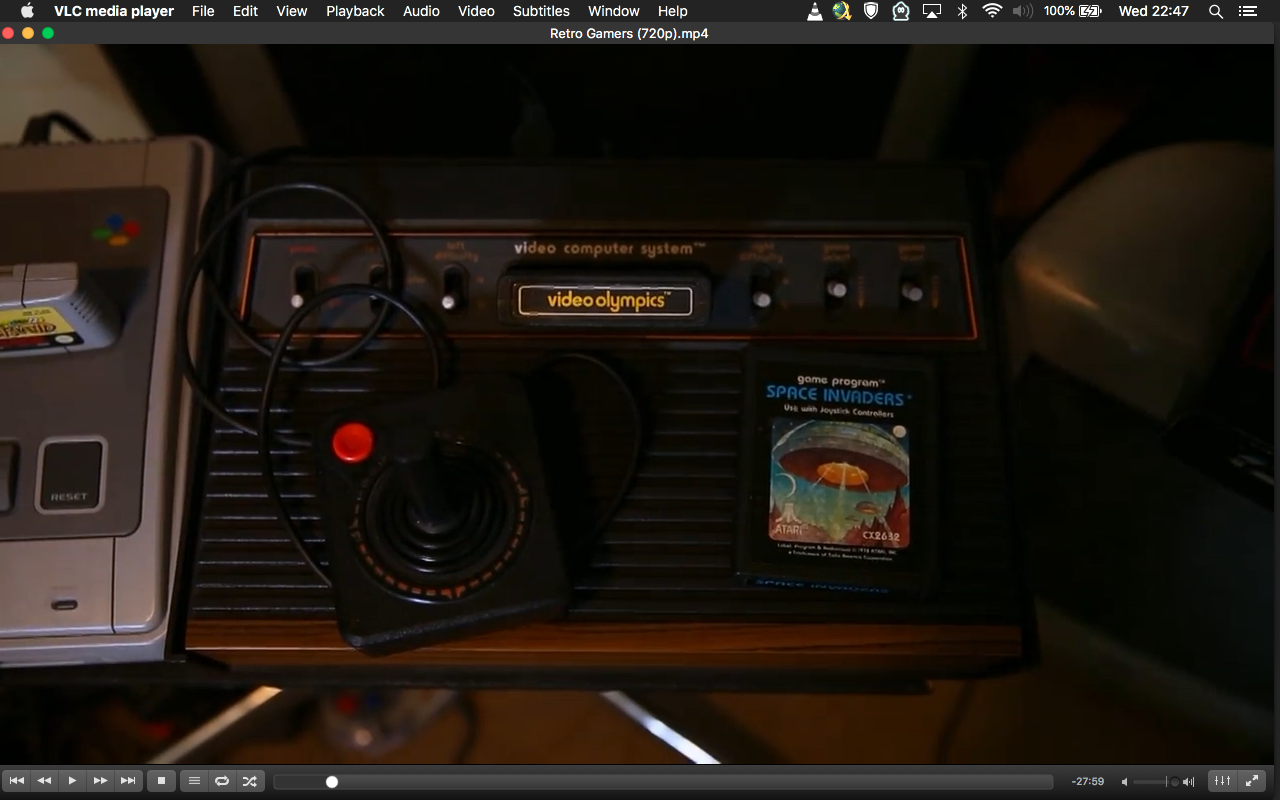This screenshot has width=1280, height=800.
Task: Adjust the volume slider
Action: [x=1157, y=782]
